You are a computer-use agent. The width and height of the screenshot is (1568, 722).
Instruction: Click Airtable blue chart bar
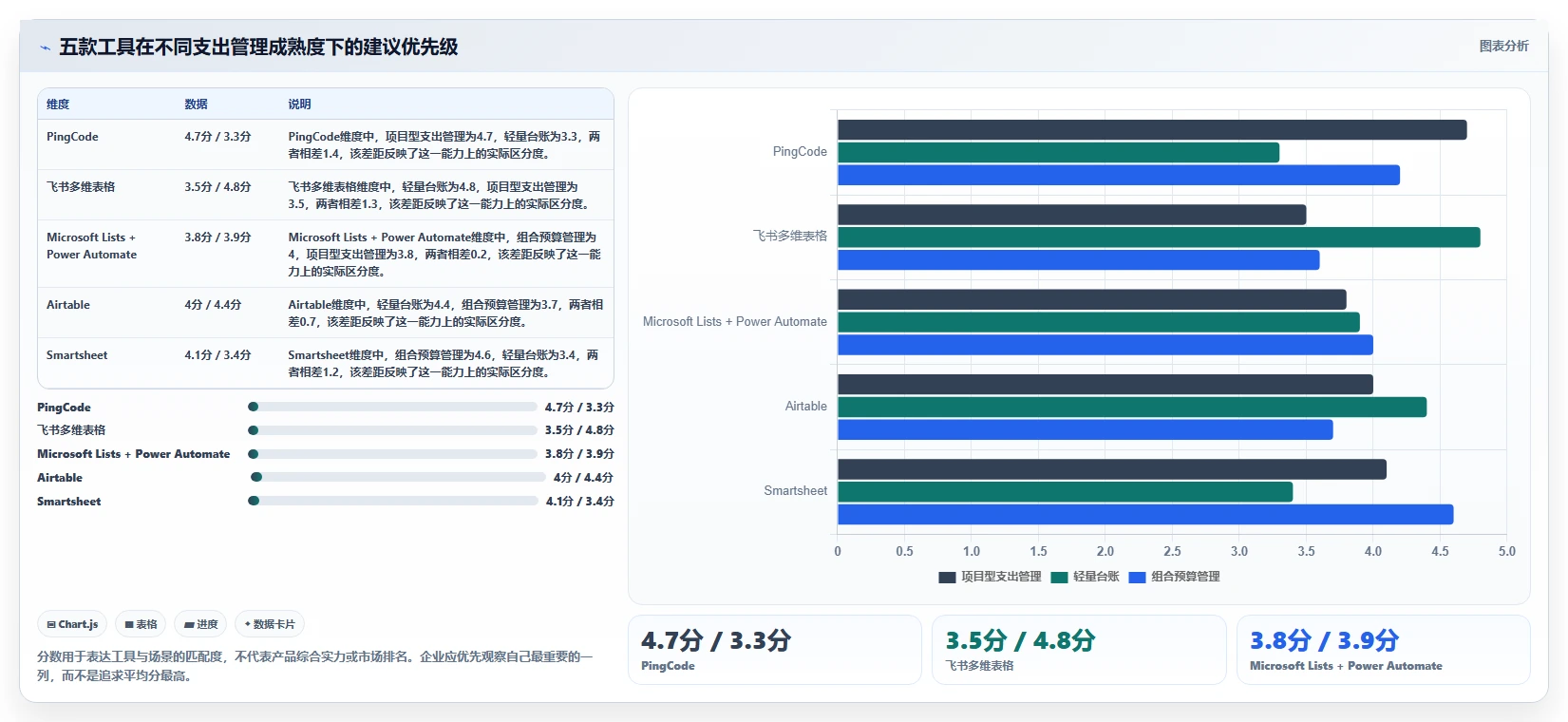pyautogui.click(x=1085, y=429)
